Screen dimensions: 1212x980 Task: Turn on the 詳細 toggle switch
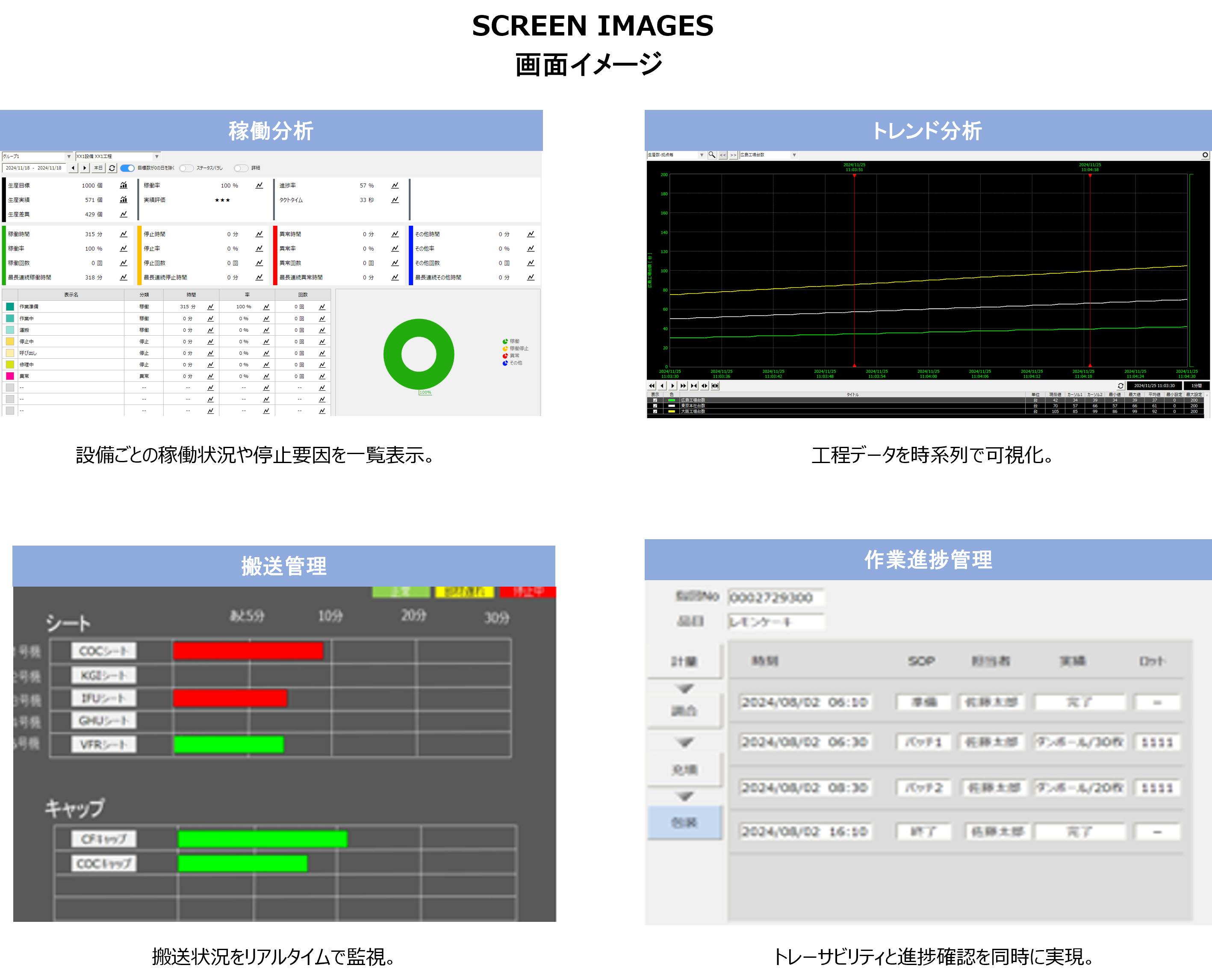tap(241, 168)
